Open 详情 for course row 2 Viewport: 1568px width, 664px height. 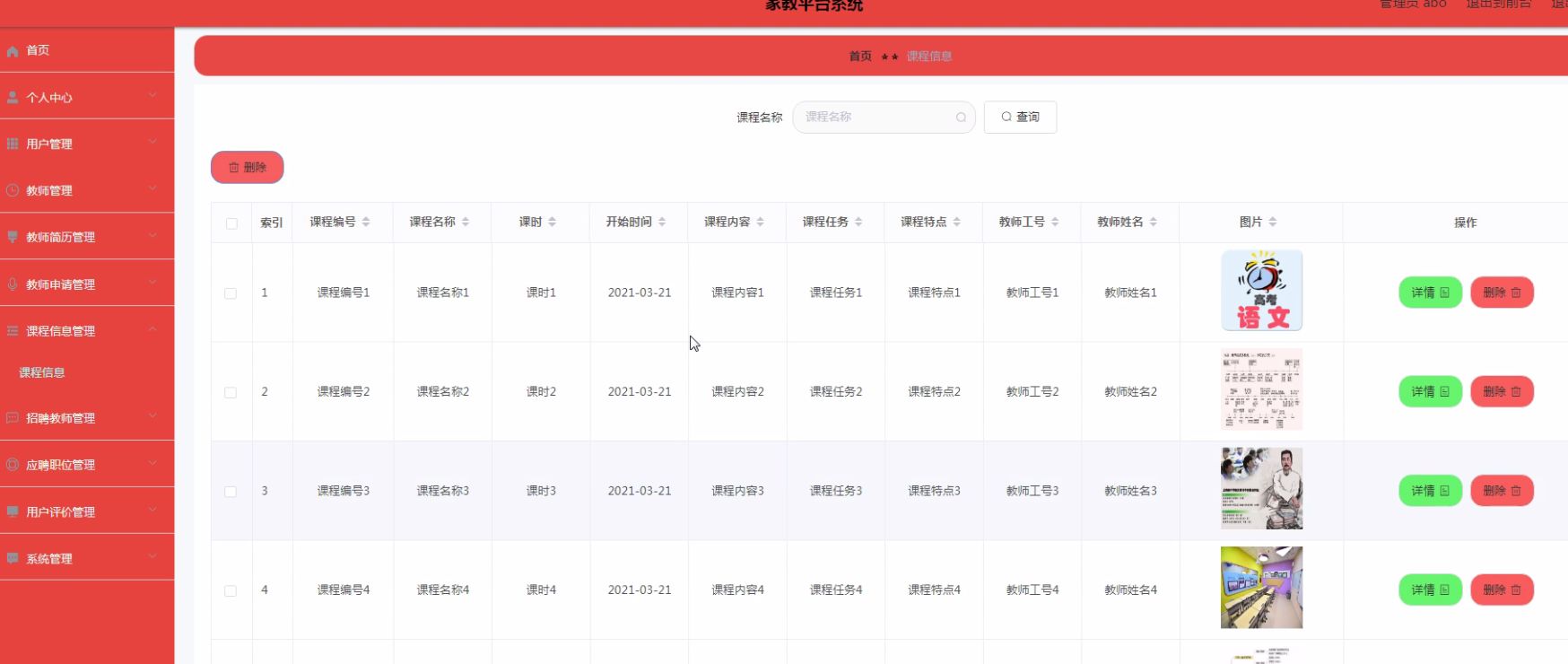click(1431, 391)
